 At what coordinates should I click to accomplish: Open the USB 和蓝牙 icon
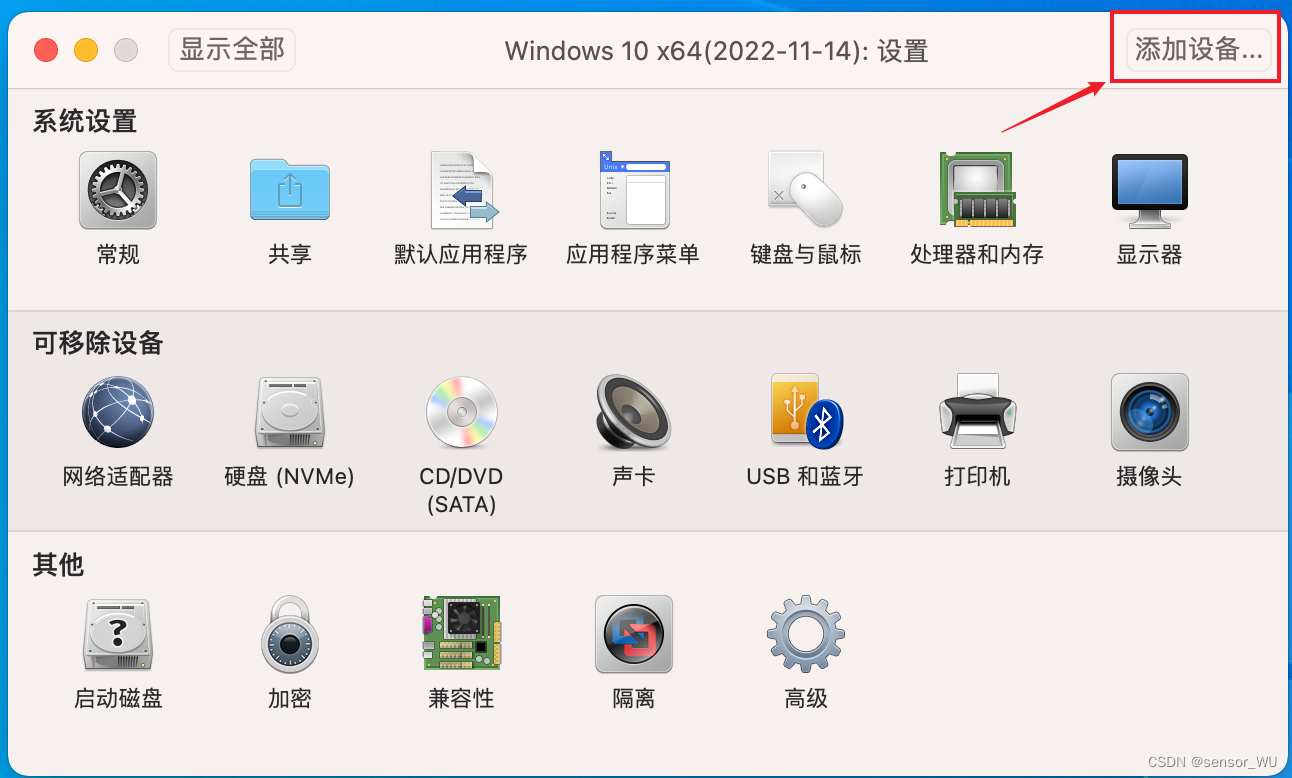click(x=805, y=412)
